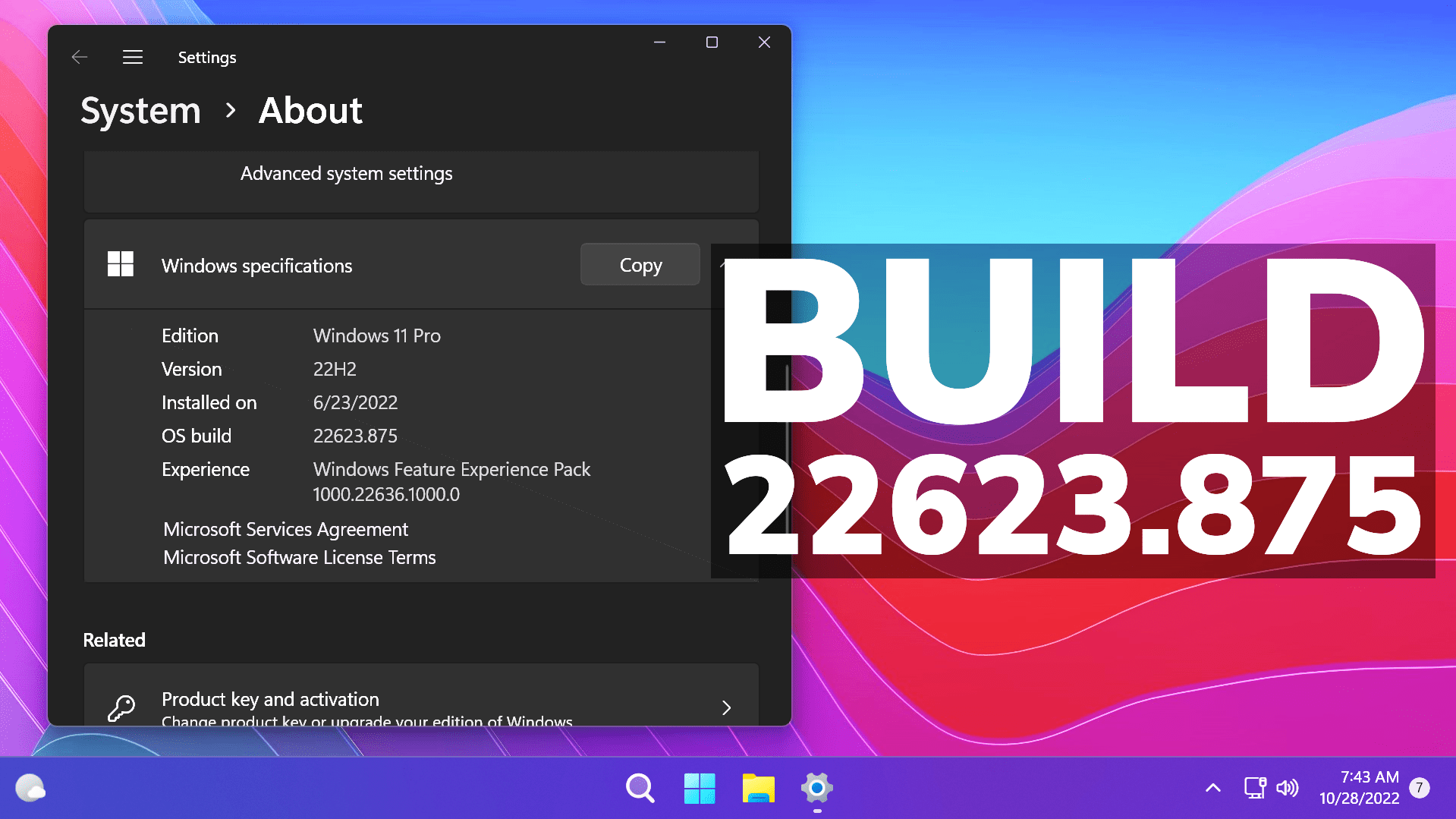Select the OS build value 22623.875

(355, 436)
